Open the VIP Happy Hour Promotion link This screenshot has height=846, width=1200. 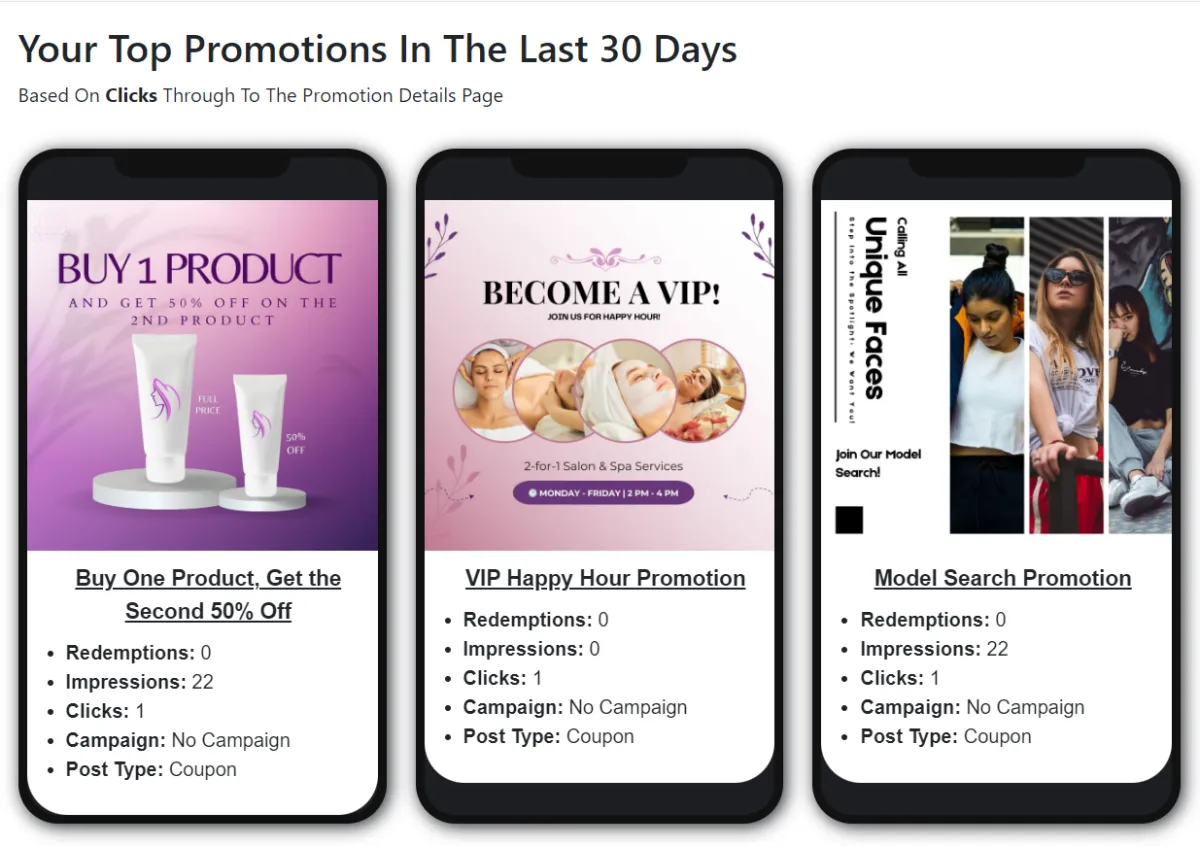point(605,578)
